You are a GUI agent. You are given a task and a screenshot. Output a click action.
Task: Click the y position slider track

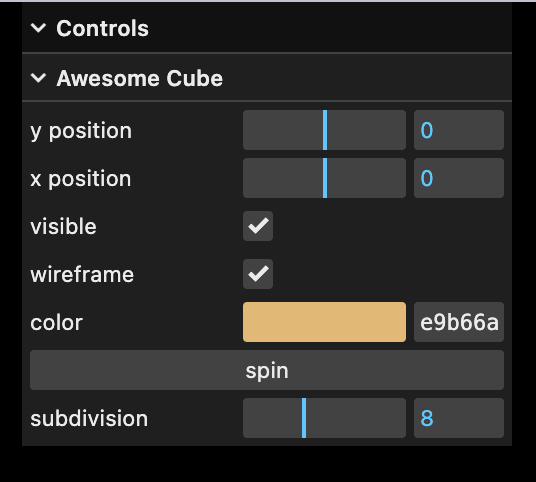click(x=324, y=130)
